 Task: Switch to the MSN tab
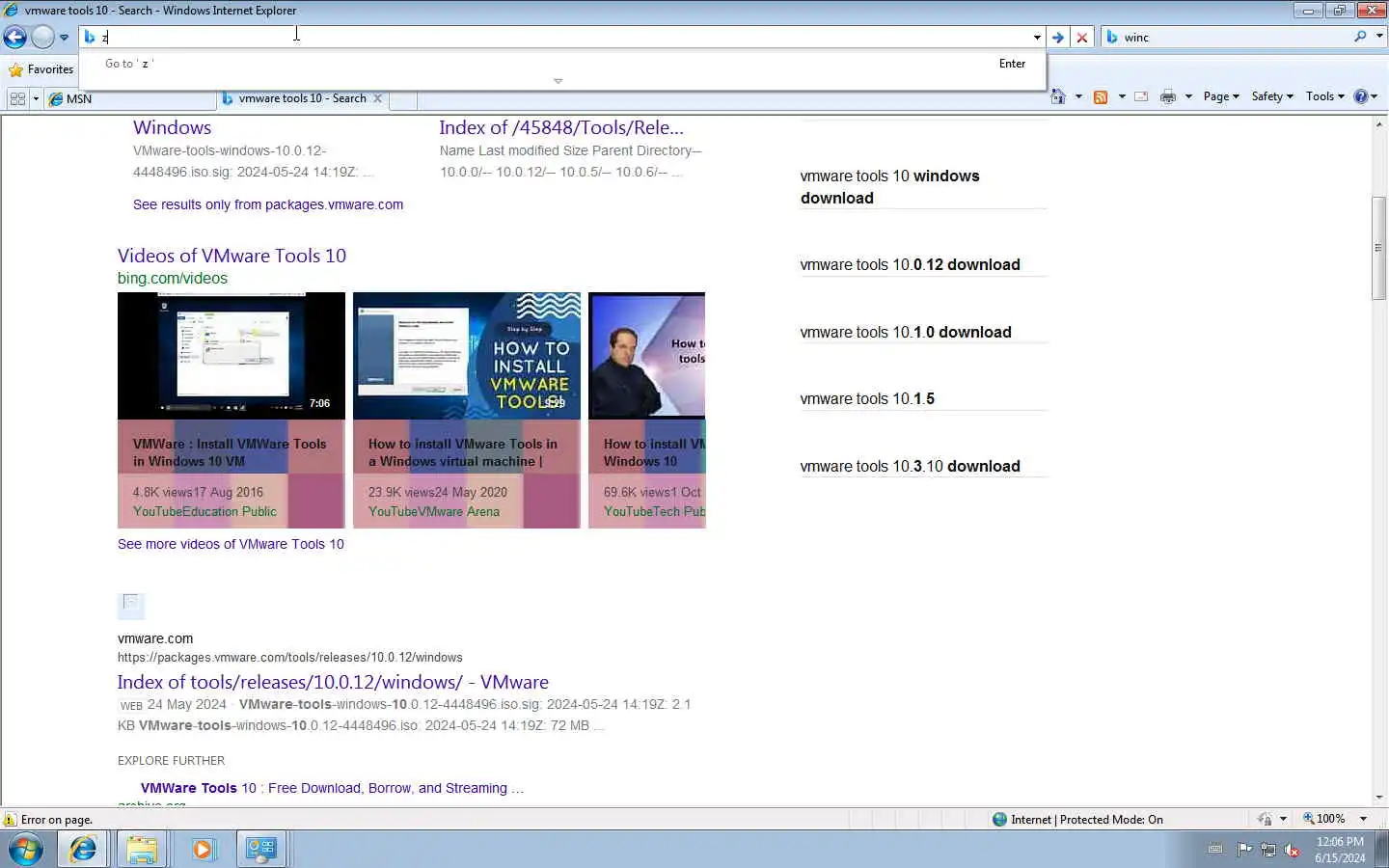coord(130,98)
